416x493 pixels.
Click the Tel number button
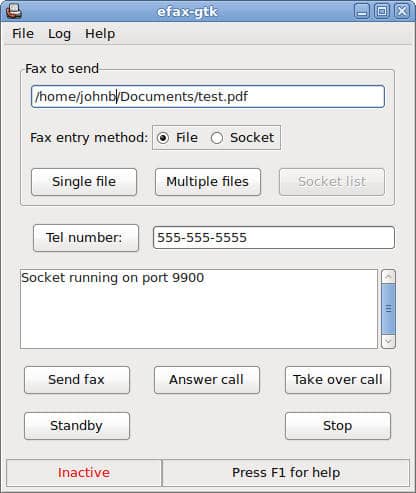pyautogui.click(x=86, y=238)
